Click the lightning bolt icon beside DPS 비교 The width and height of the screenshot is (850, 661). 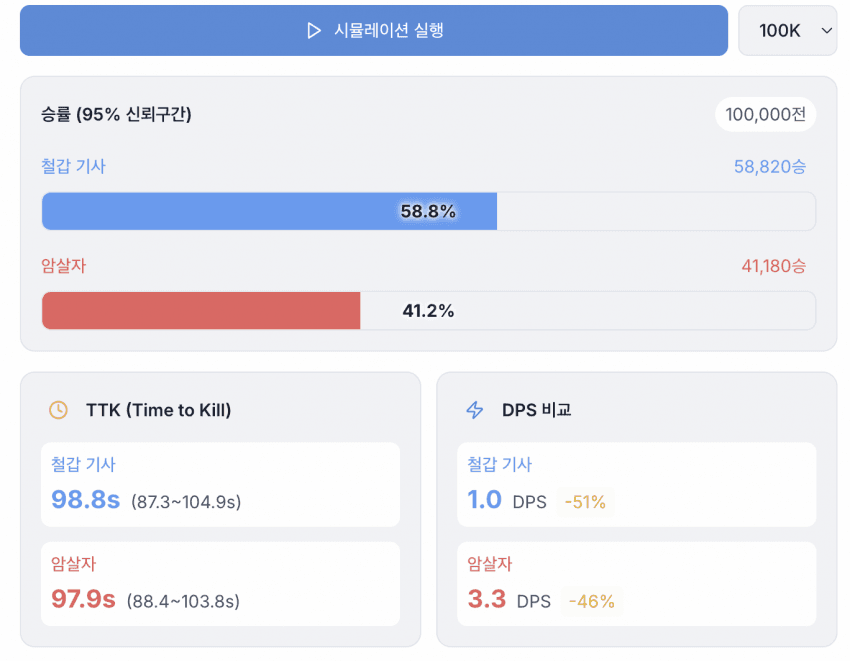click(475, 410)
